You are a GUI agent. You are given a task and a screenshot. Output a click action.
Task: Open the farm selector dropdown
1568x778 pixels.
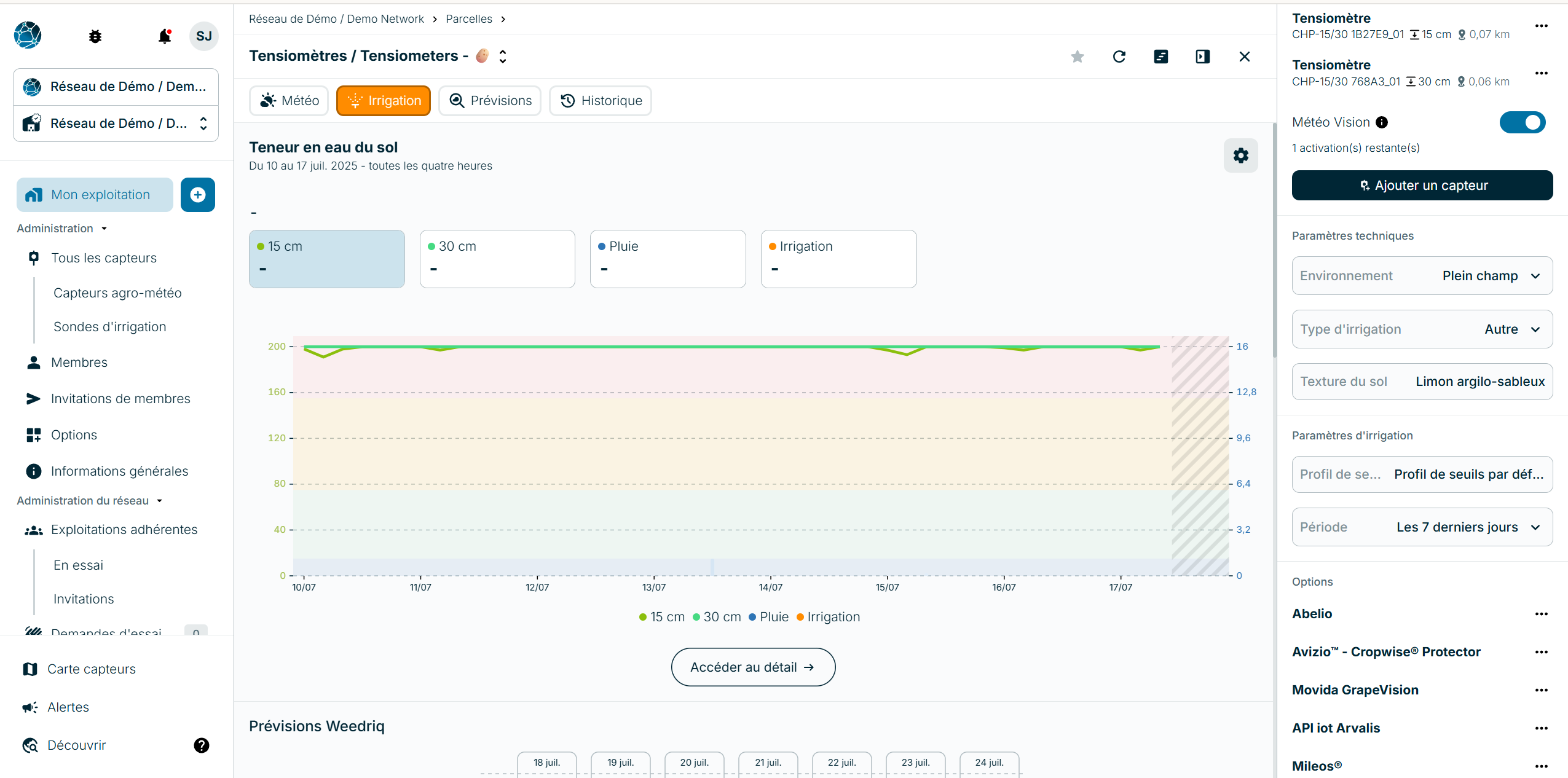(x=116, y=124)
